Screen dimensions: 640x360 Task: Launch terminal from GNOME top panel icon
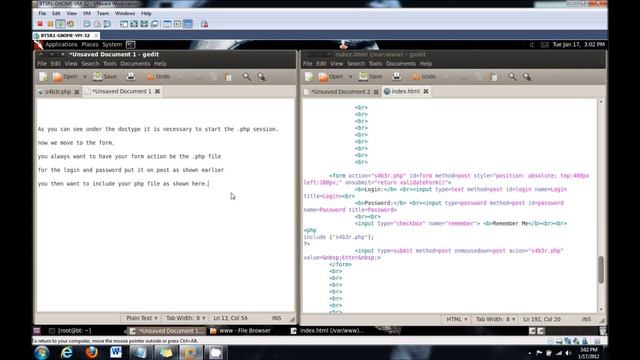click(x=131, y=44)
